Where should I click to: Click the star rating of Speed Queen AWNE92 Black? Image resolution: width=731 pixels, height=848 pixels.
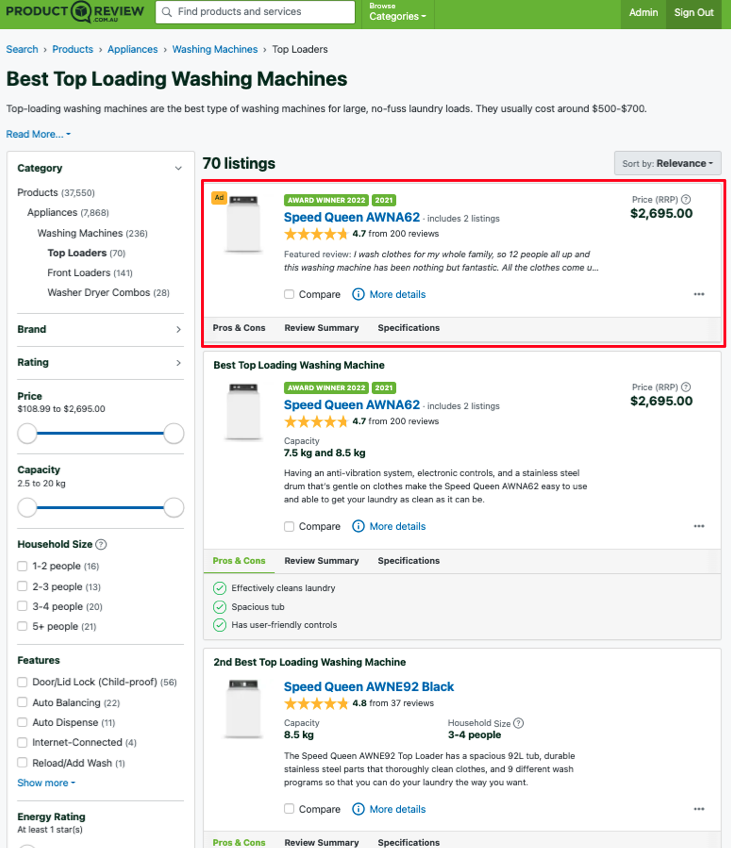[x=316, y=703]
